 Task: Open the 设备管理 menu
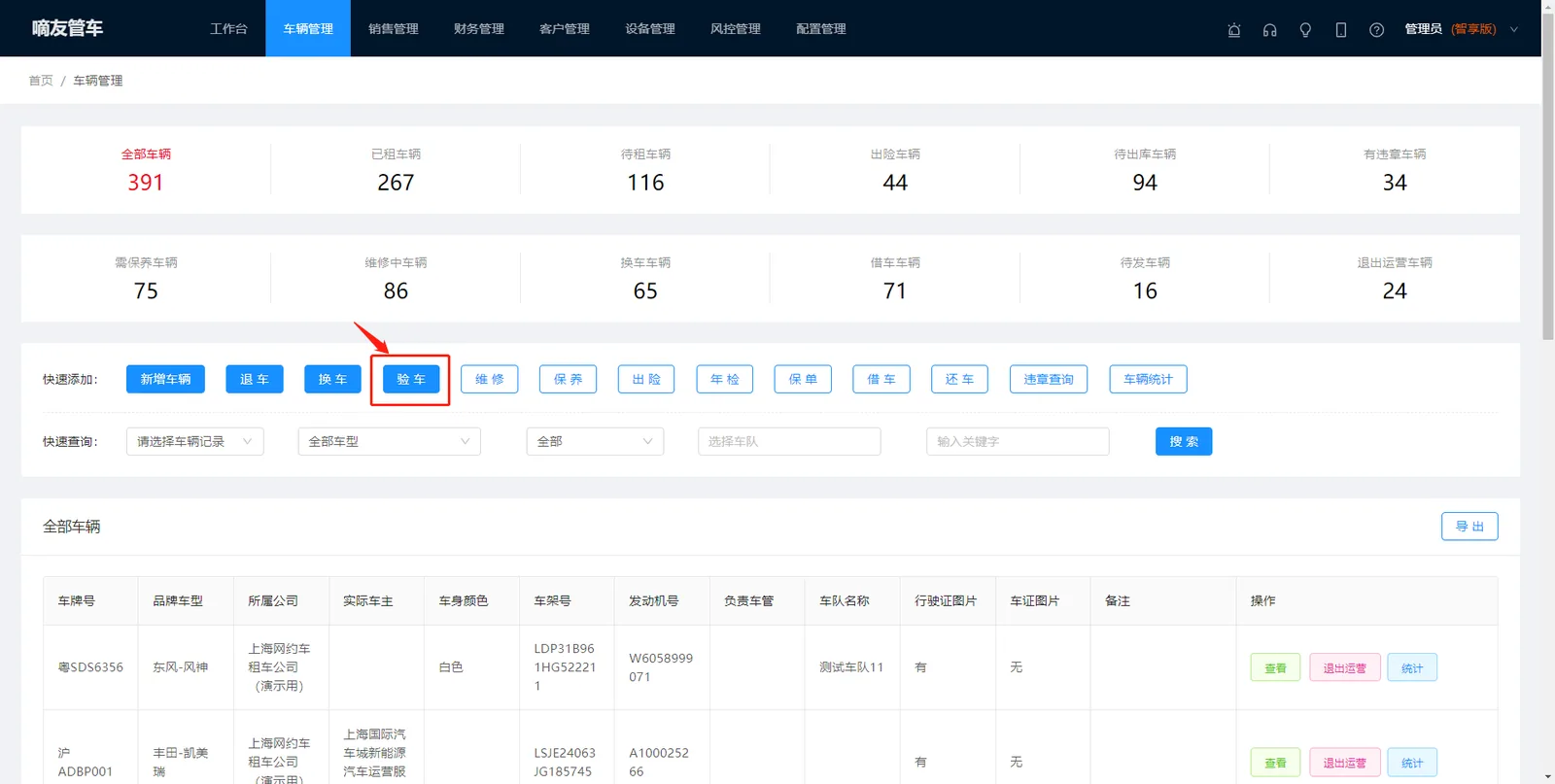coord(650,29)
